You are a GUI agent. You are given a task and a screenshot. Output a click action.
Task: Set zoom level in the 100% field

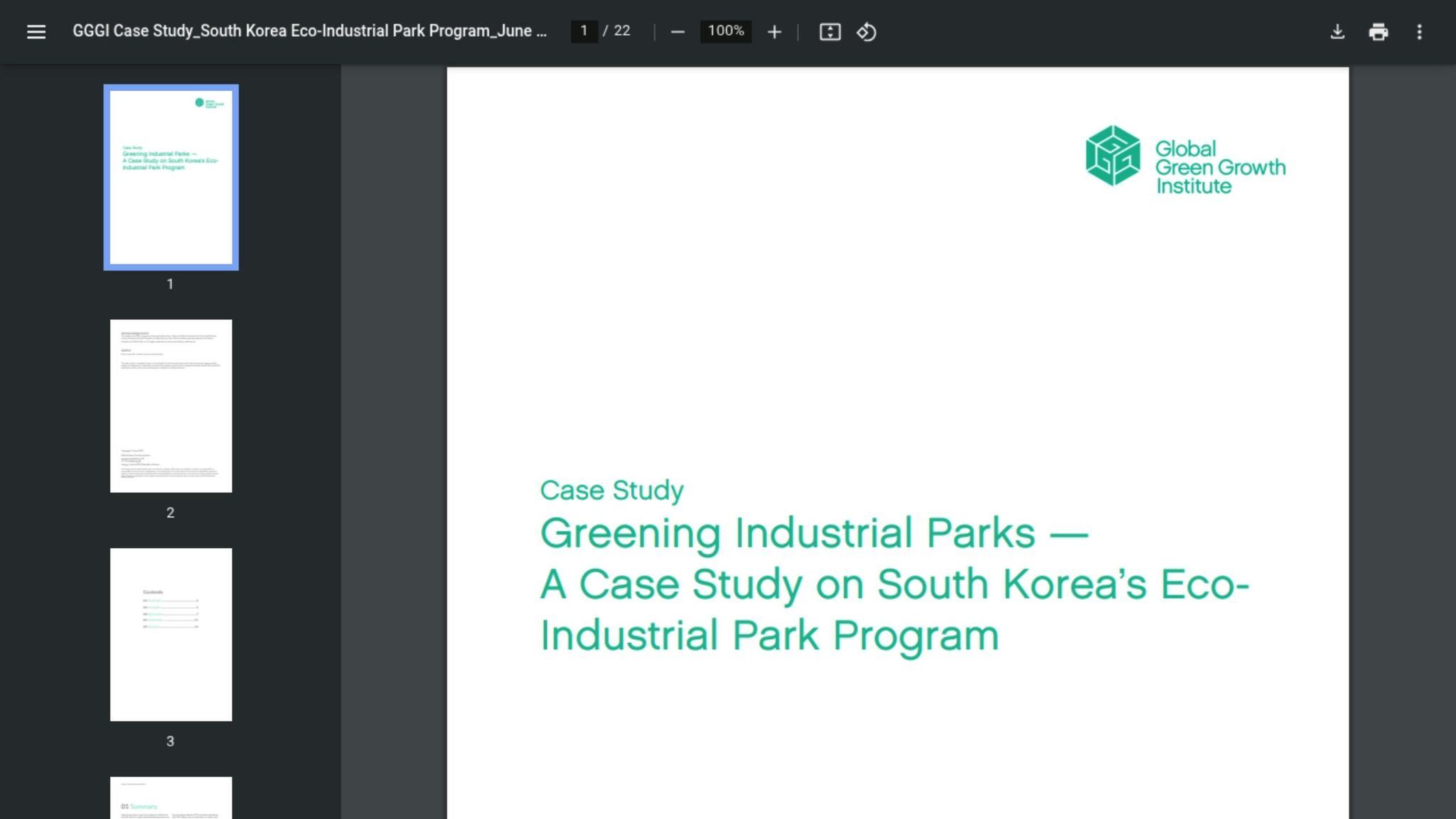pyautogui.click(x=725, y=31)
